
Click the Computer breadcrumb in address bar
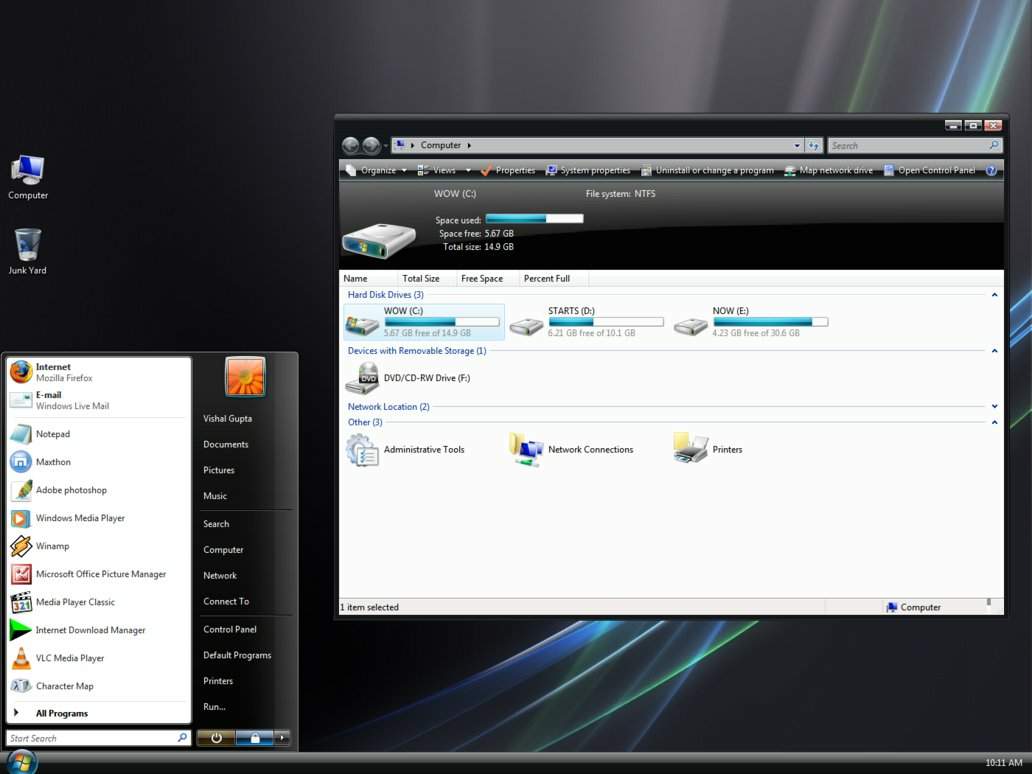click(x=440, y=145)
